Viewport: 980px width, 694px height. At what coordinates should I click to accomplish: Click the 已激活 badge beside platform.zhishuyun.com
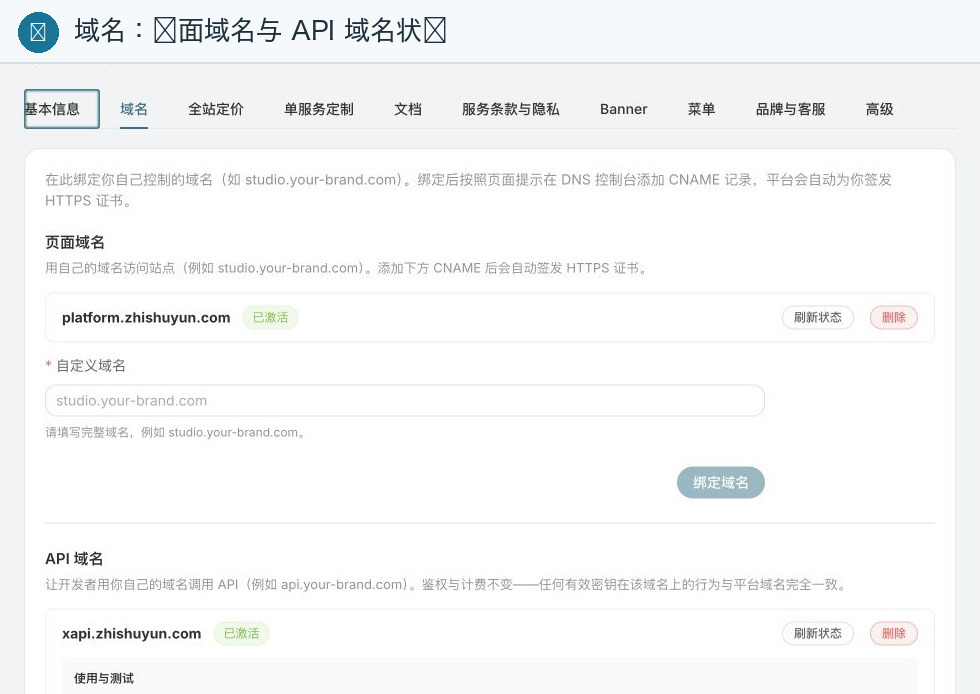[x=270, y=318]
